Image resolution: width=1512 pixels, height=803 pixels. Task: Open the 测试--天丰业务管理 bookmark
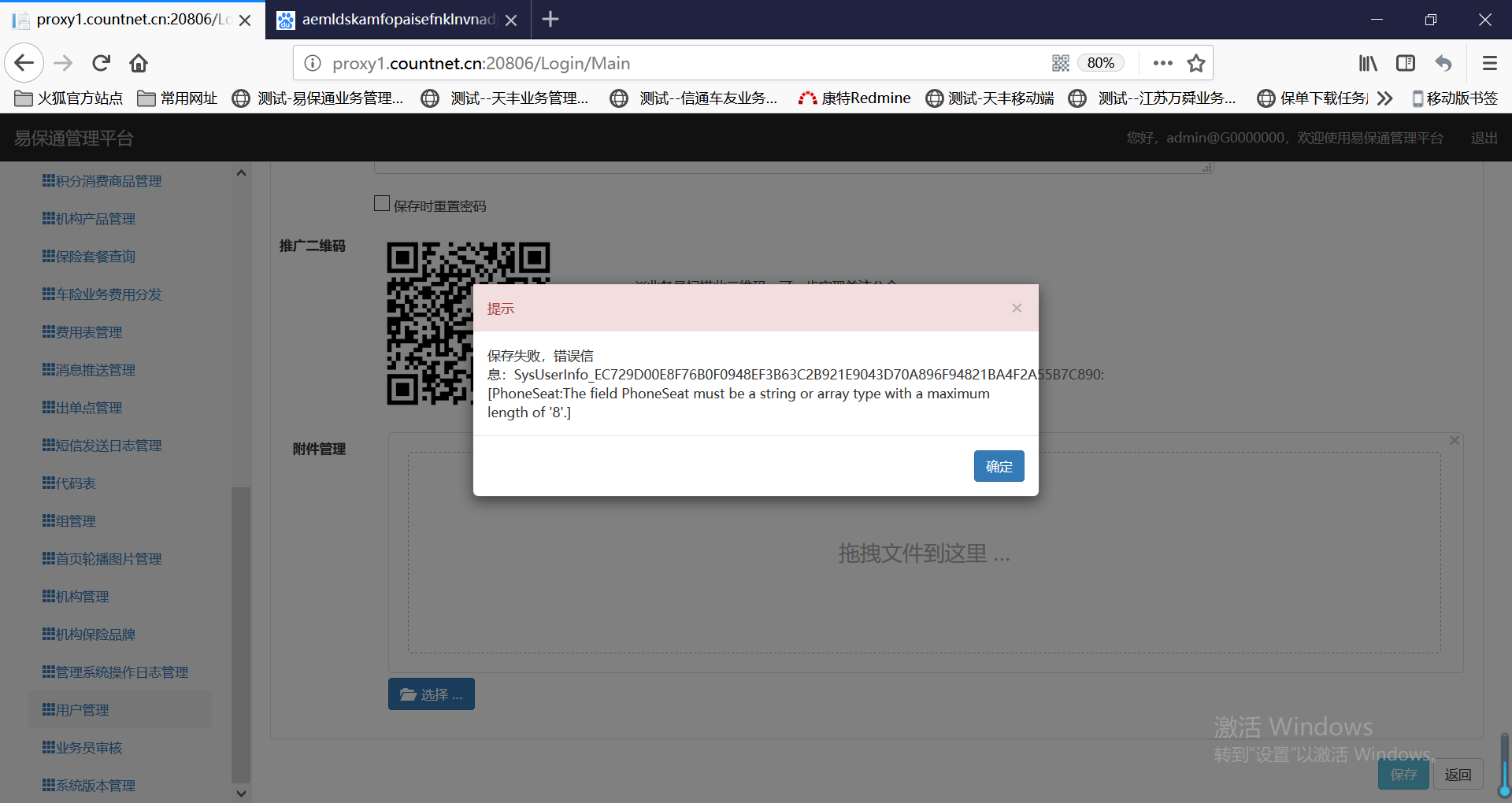tap(505, 98)
